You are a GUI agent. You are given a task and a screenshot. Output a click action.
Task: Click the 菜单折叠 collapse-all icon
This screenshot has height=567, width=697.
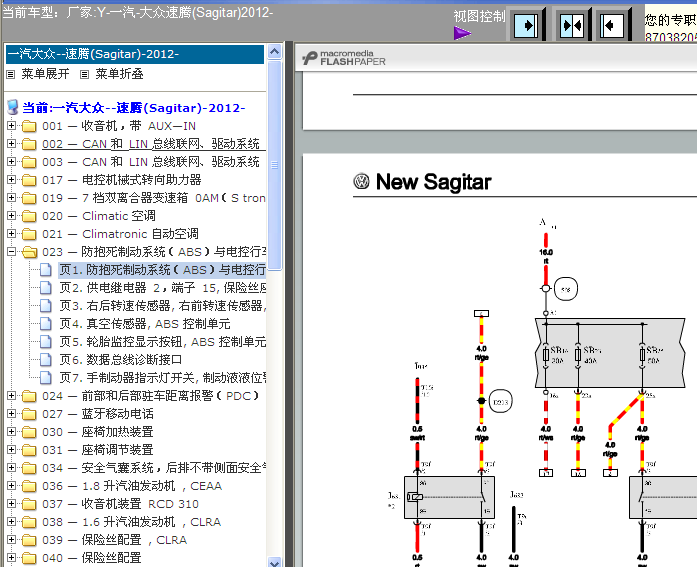click(x=84, y=74)
